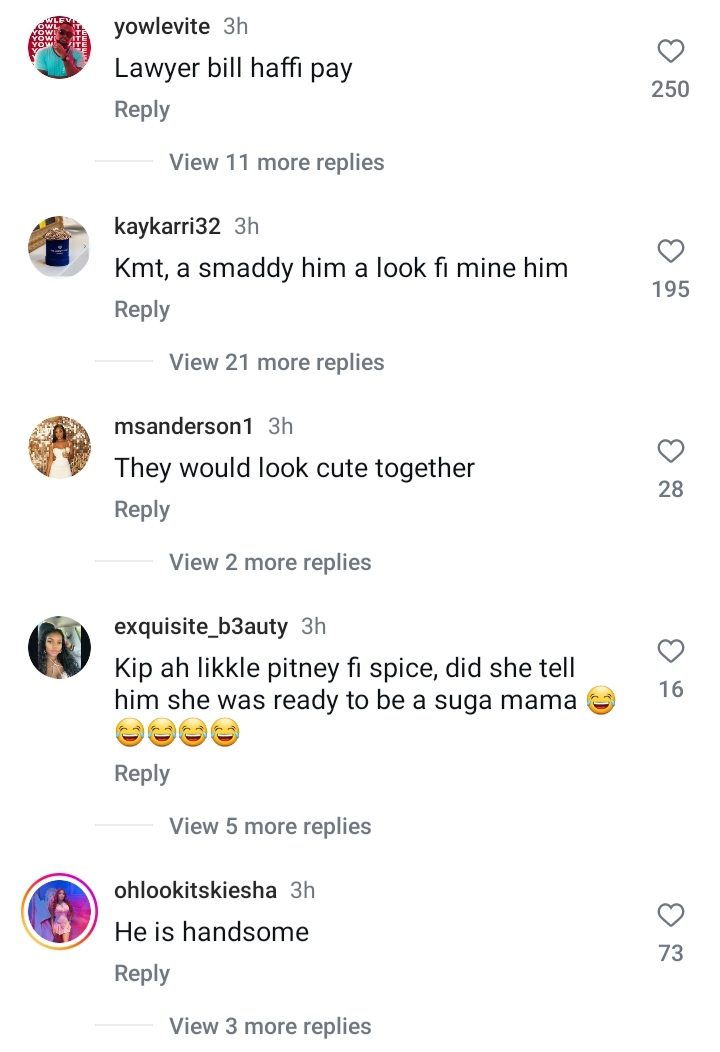Open the kaykarri32 username link
Screen dimensions: 720x1052
pyautogui.click(x=167, y=227)
